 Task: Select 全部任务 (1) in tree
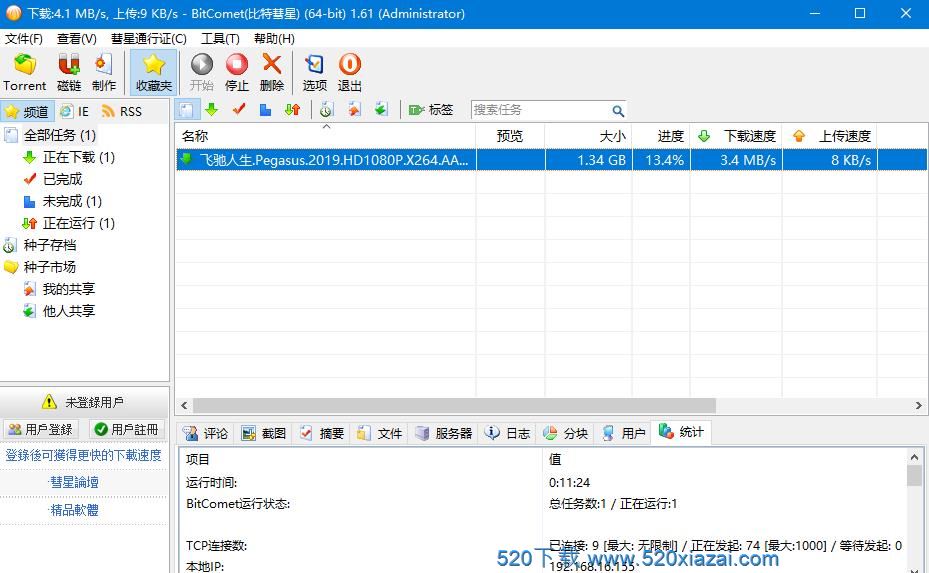[59, 135]
